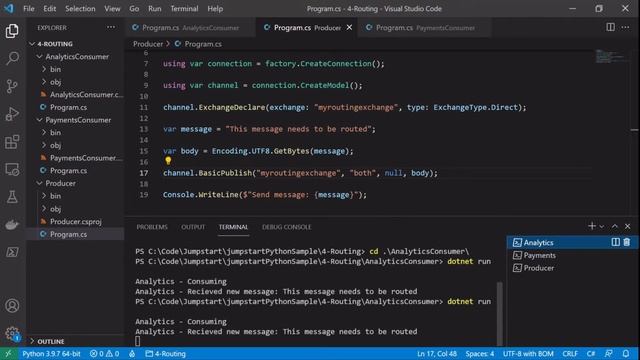Expand the Outline section
Screen dimensions: 640x360
[76, 341]
